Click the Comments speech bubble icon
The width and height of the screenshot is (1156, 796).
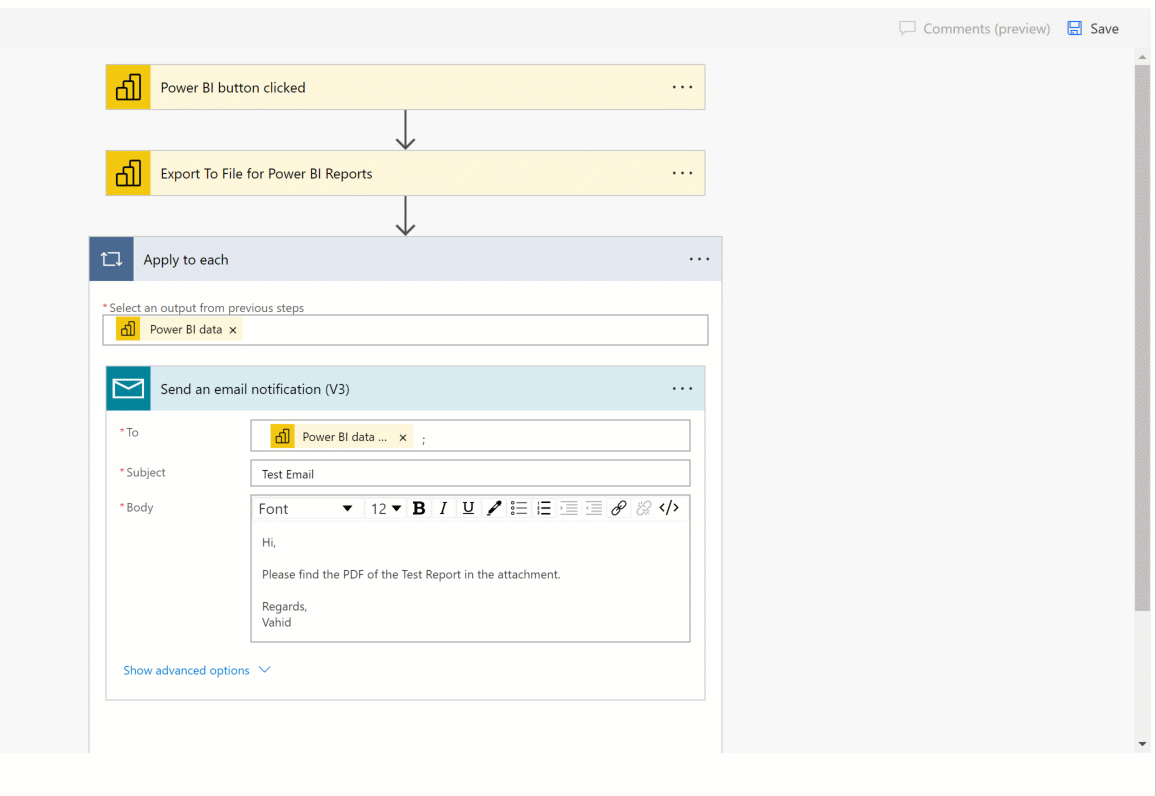click(908, 28)
